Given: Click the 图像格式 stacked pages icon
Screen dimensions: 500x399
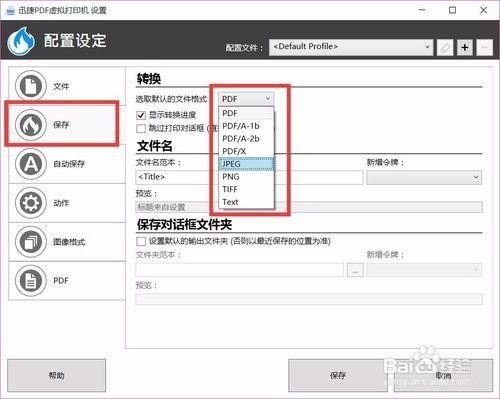Looking at the screenshot, I should [x=31, y=242].
